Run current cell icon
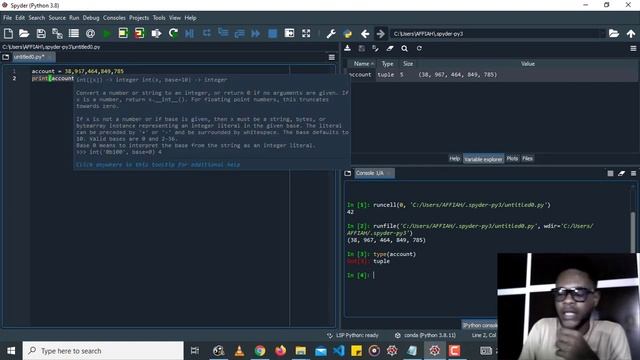The image size is (640, 360). [x=123, y=33]
